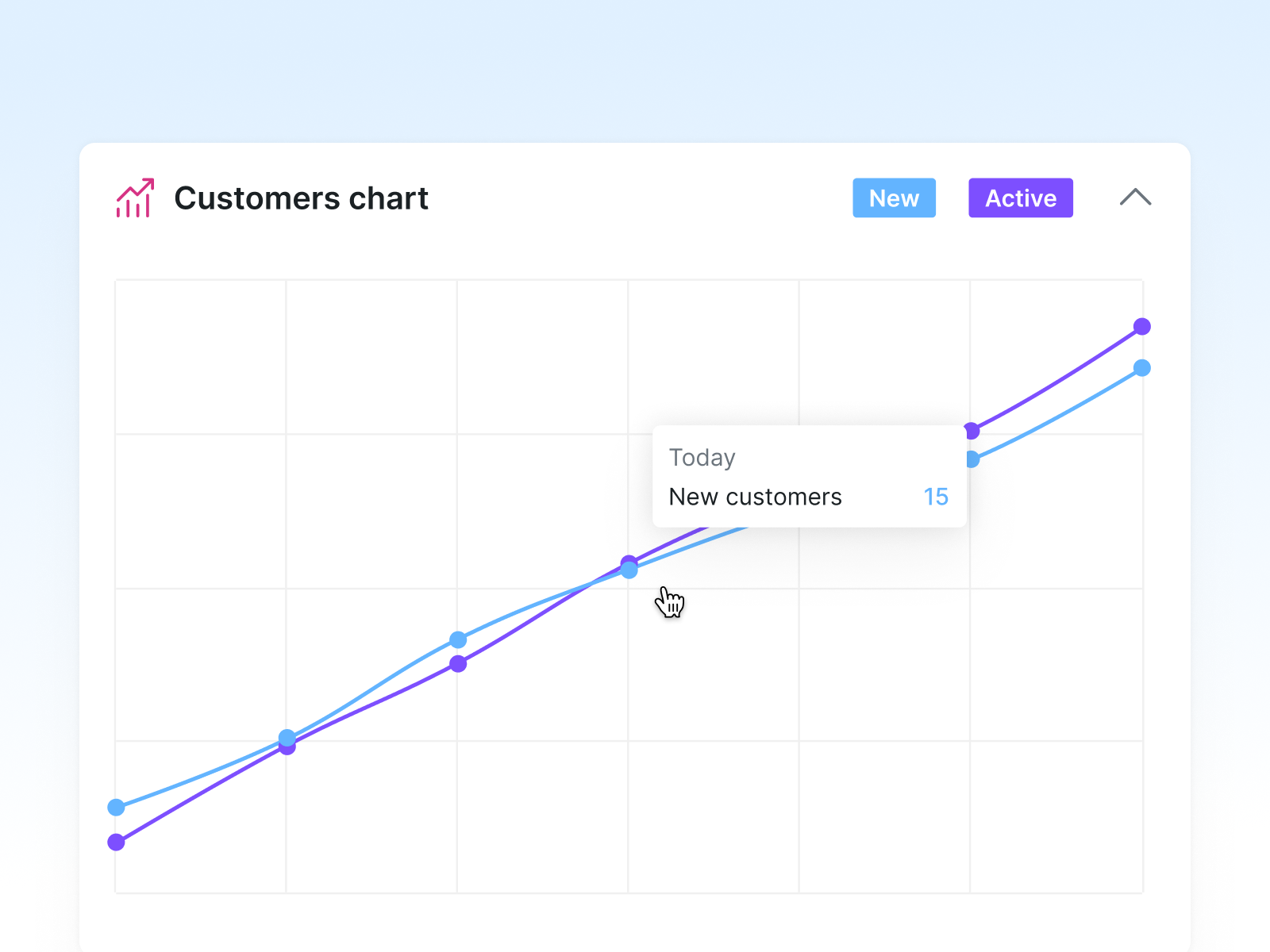1270x952 pixels.
Task: Click the pink trending chart icon
Action: (x=134, y=198)
